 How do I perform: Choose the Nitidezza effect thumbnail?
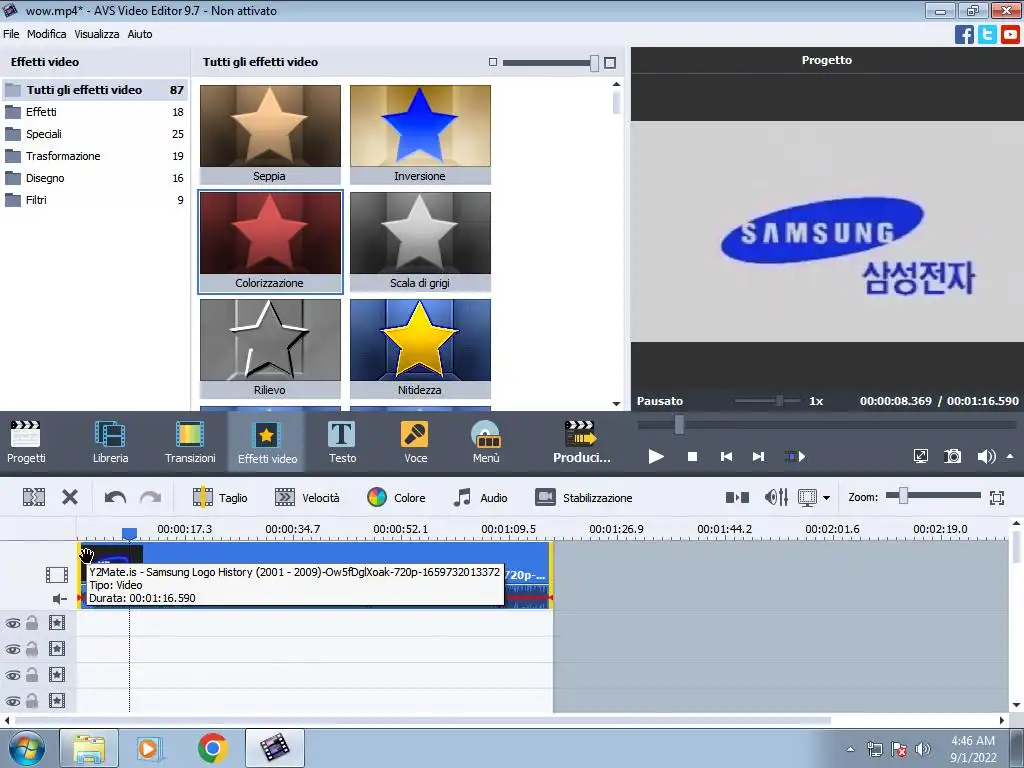pos(420,348)
